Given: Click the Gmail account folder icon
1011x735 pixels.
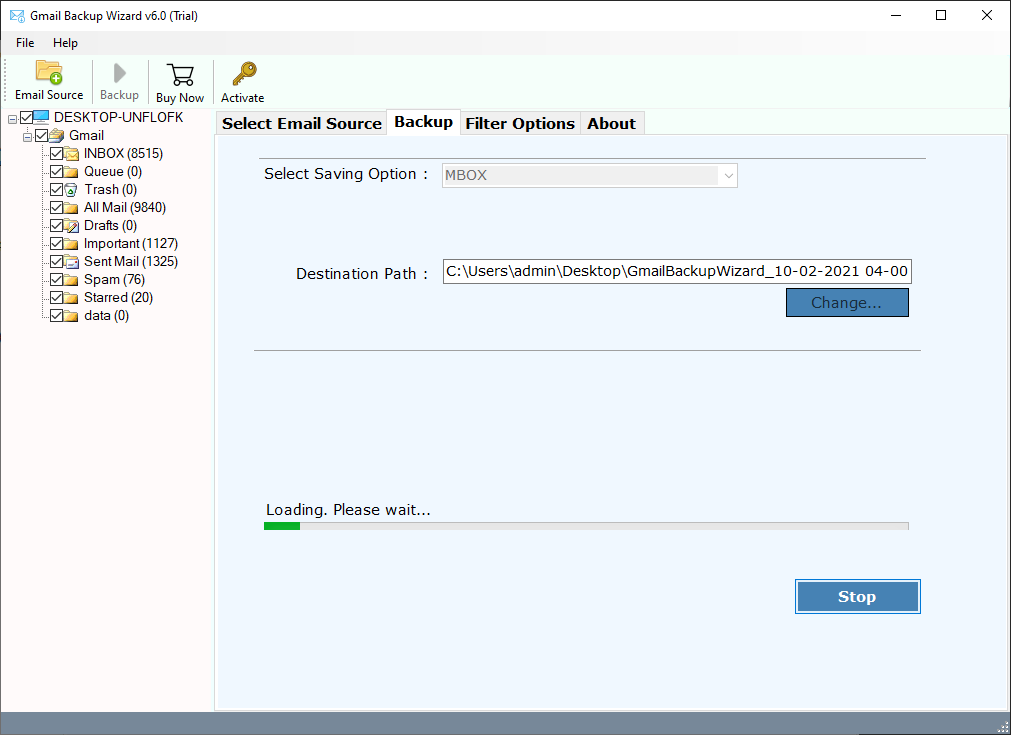Looking at the screenshot, I should click(57, 135).
